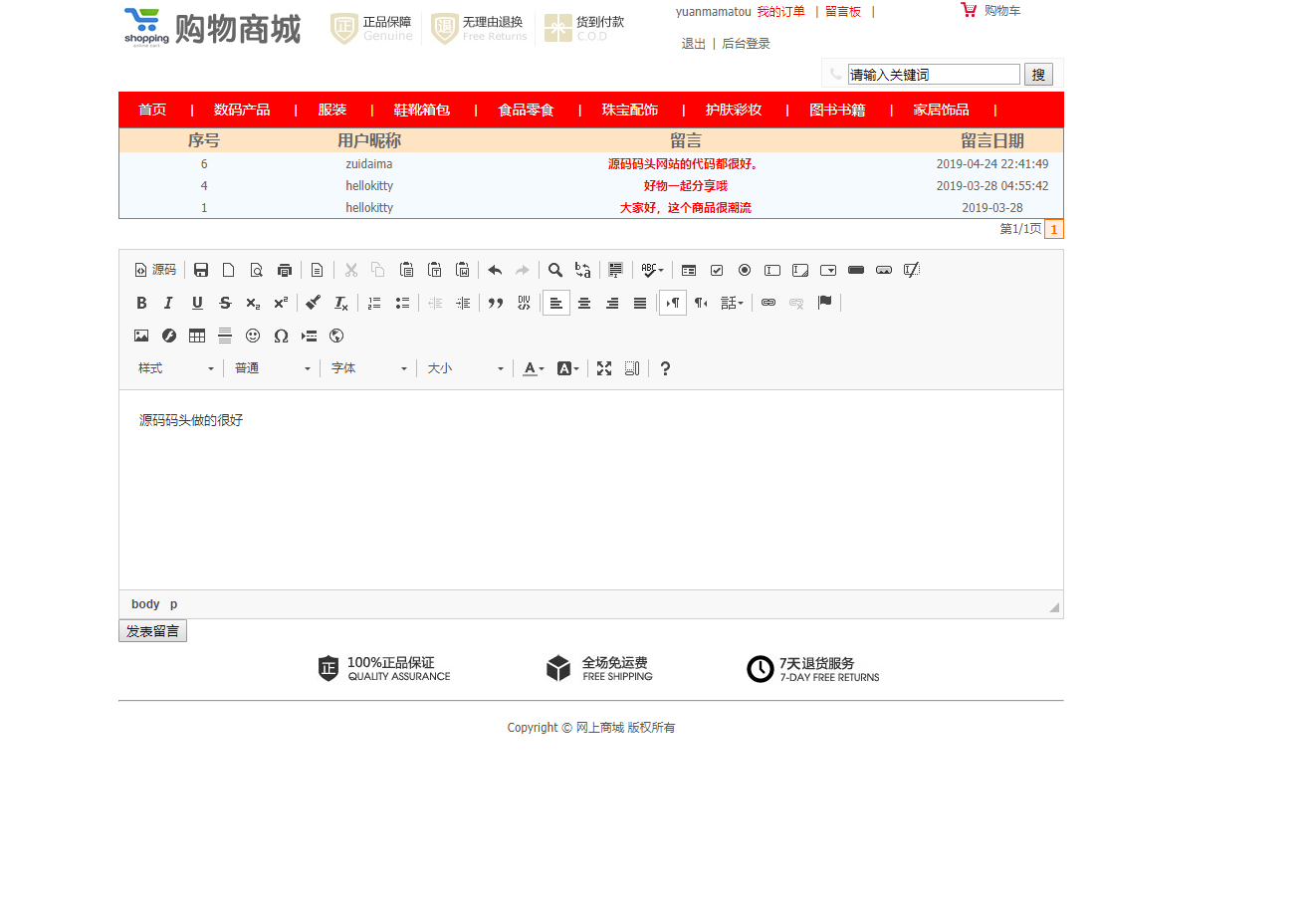Undo the last edit with the Undo arrow
1316x905 pixels.
[x=495, y=270]
